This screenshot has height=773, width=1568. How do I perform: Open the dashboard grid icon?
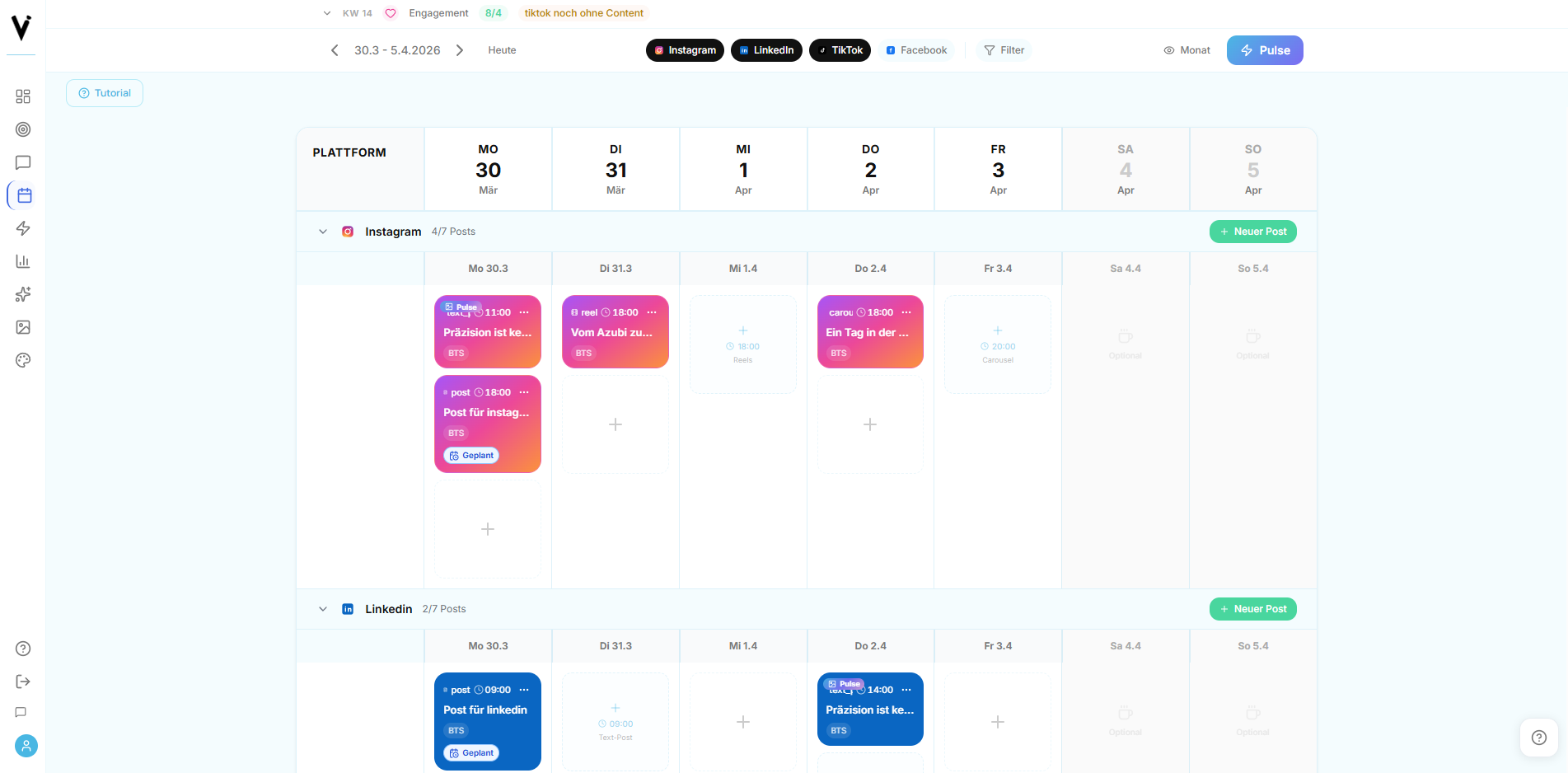23,96
